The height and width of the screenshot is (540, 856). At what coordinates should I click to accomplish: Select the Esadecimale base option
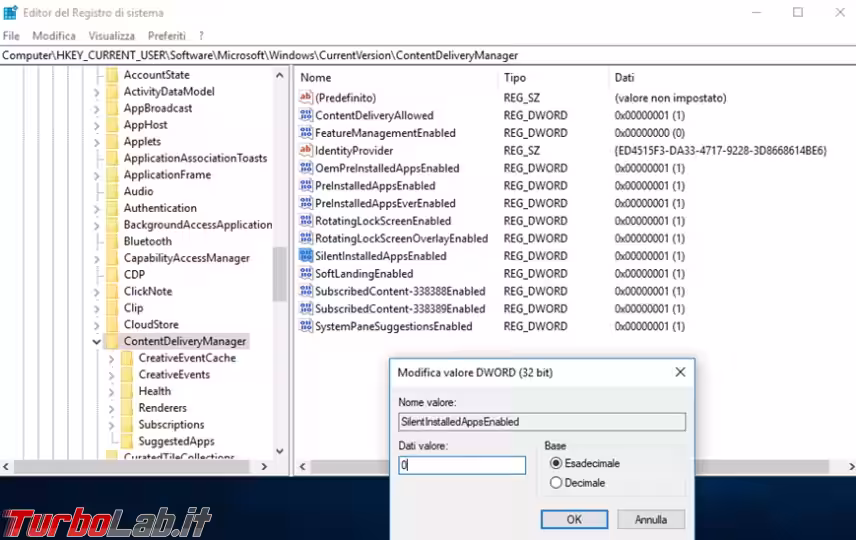click(556, 463)
